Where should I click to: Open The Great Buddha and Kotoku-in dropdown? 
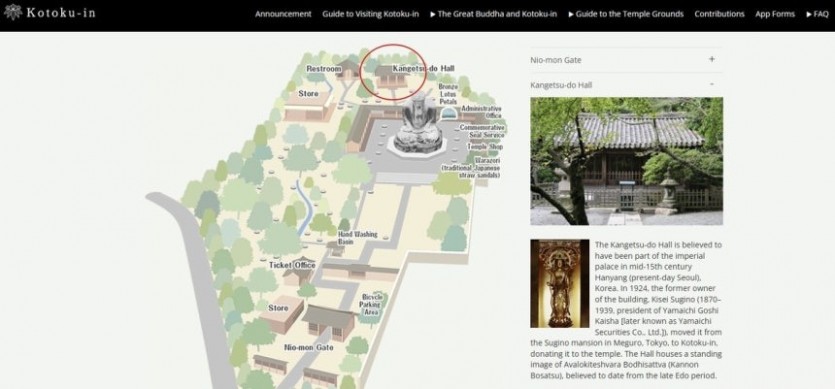pos(493,14)
